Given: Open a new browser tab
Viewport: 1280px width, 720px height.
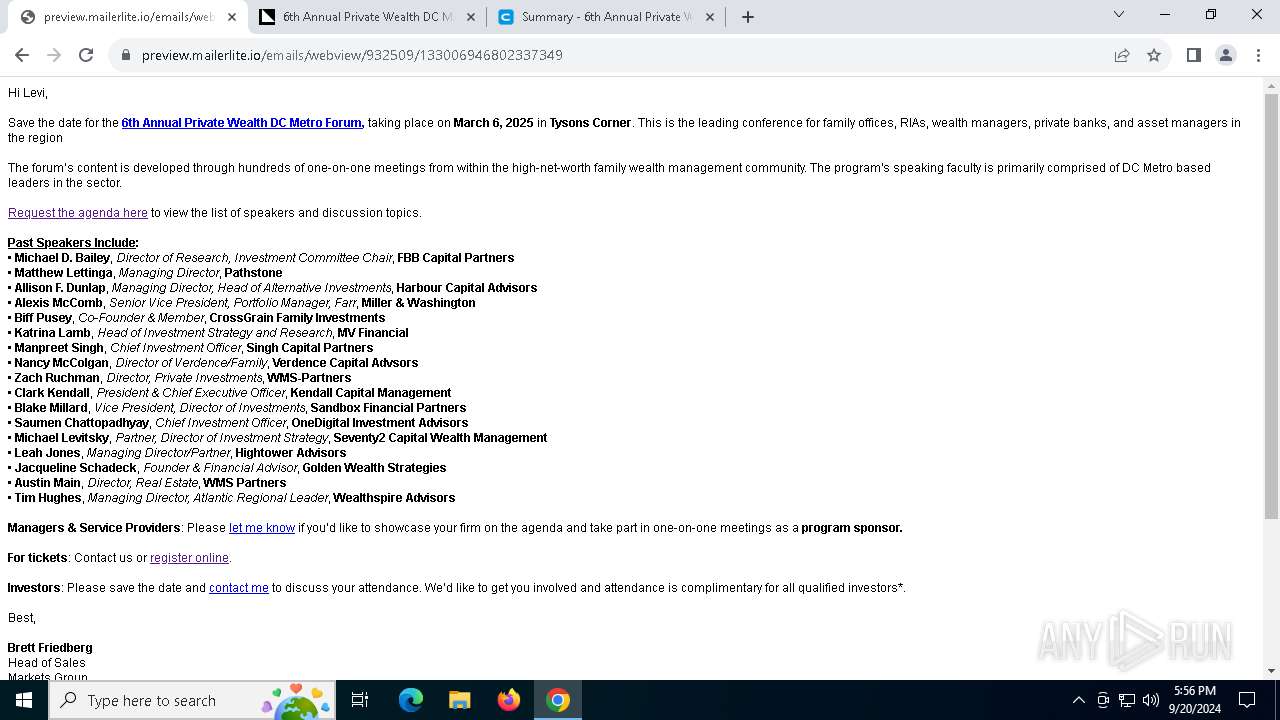Looking at the screenshot, I should (748, 16).
